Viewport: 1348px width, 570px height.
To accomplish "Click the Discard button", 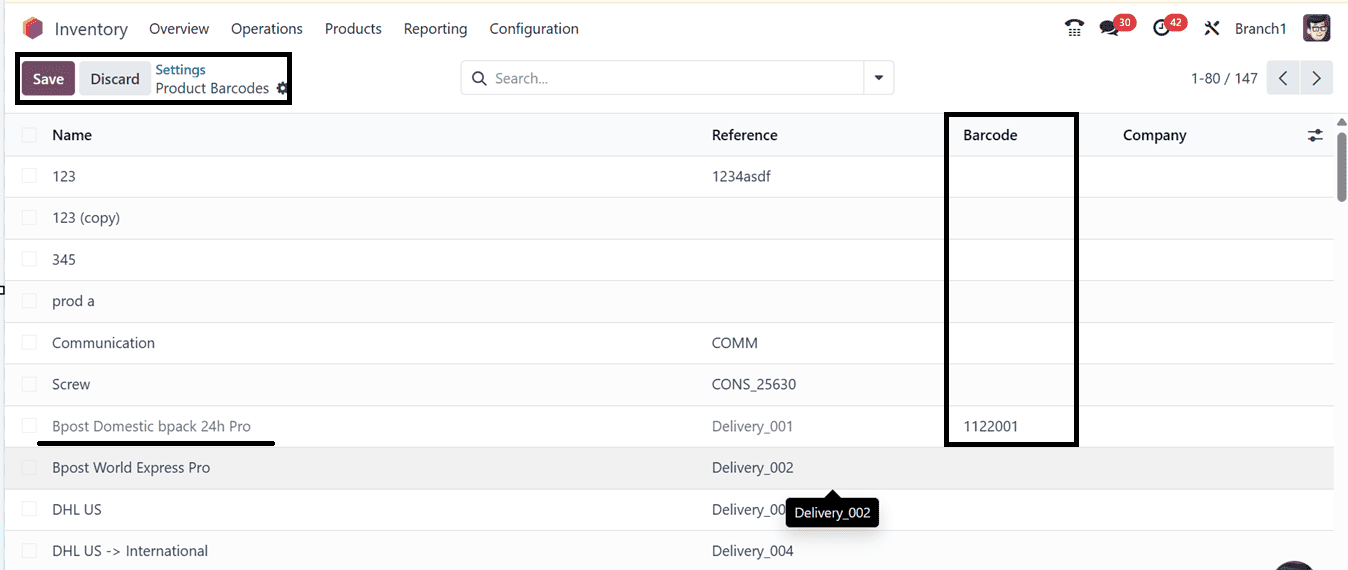I will (x=115, y=79).
